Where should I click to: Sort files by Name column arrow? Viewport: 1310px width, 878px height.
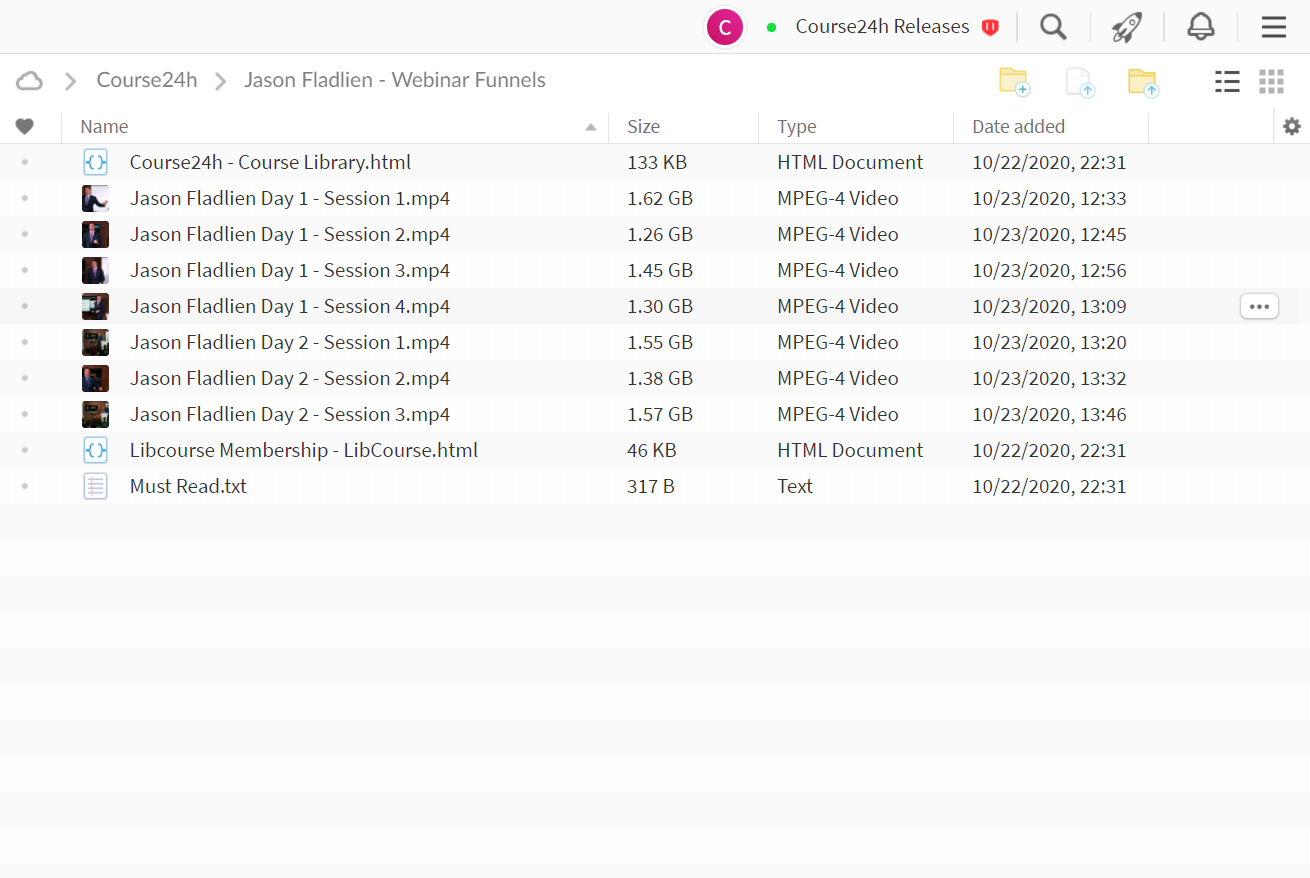click(x=590, y=127)
